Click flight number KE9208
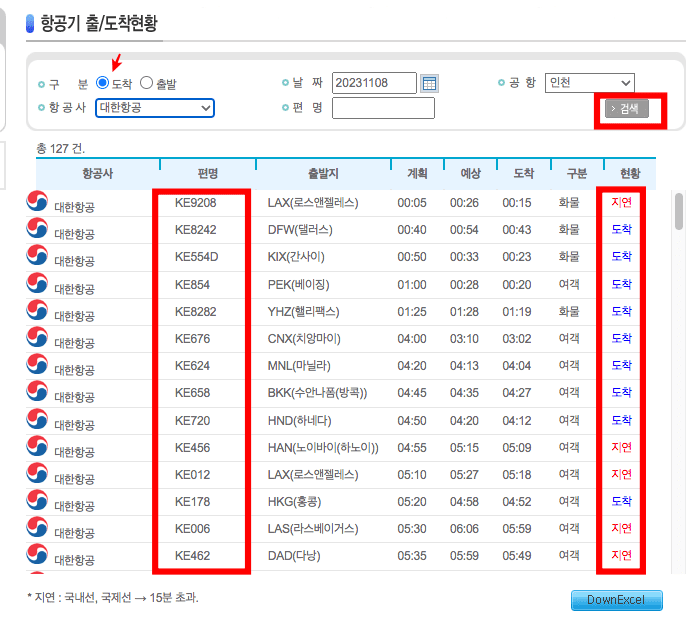The height and width of the screenshot is (618, 687). (195, 203)
